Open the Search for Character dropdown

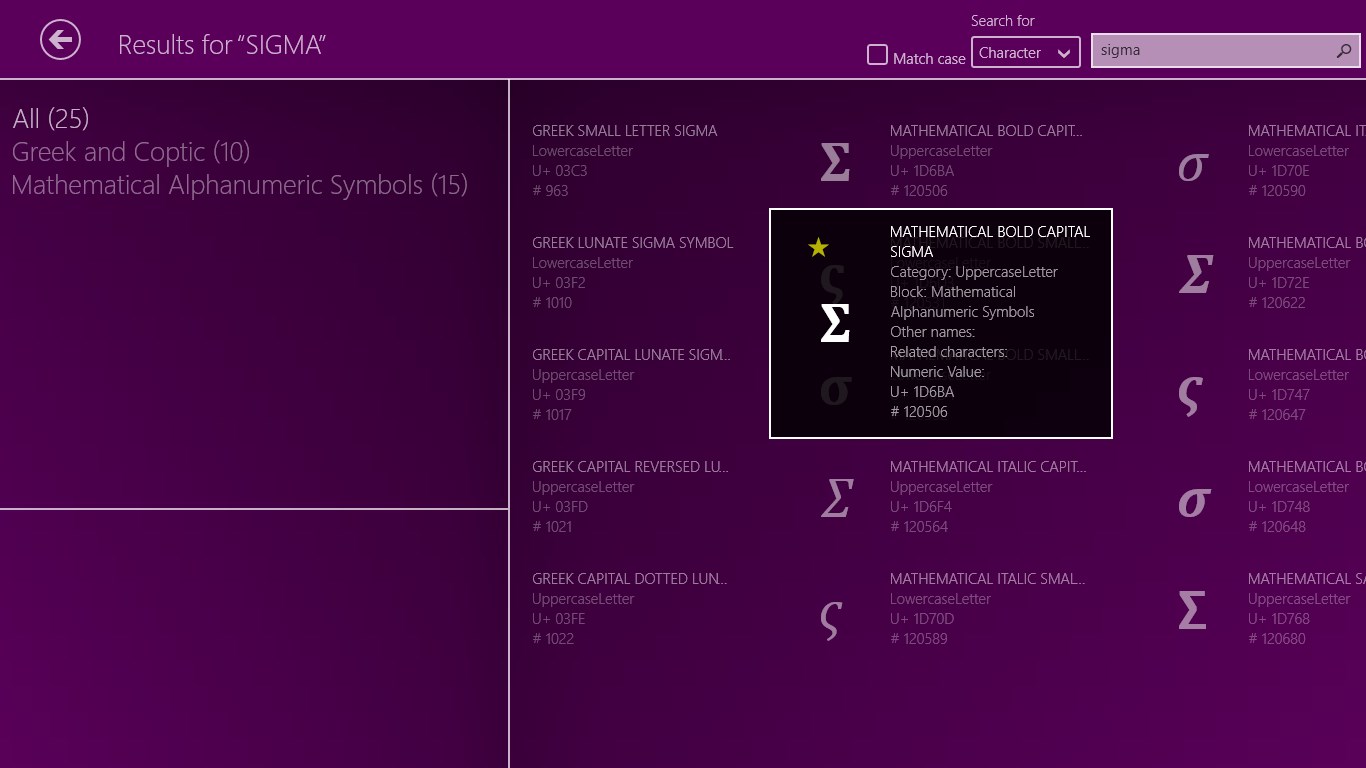pyautogui.click(x=1025, y=53)
